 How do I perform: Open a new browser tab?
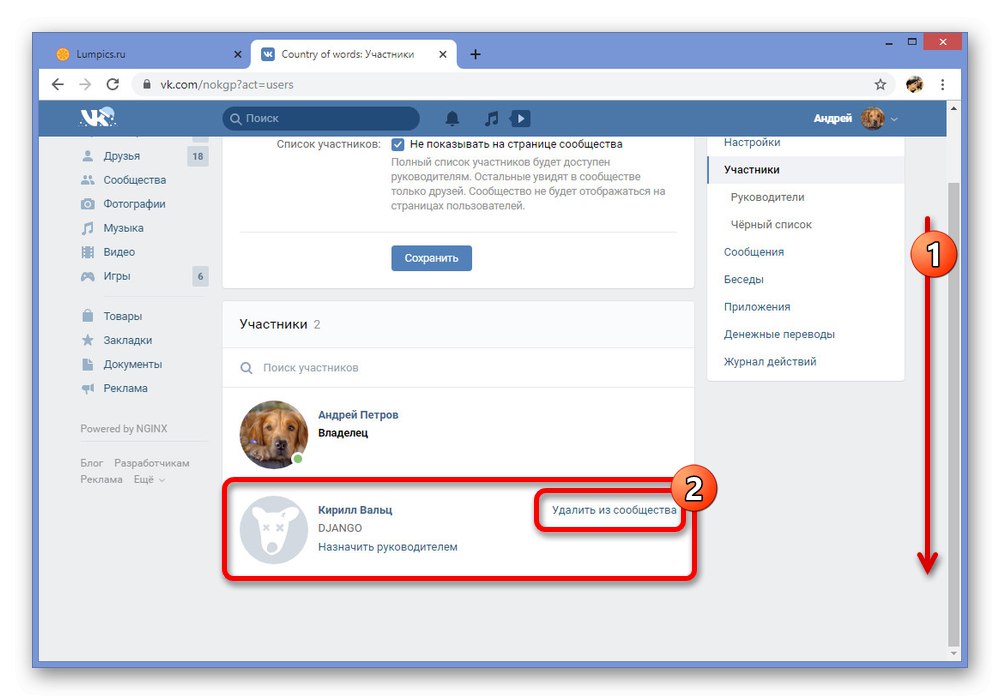tap(475, 54)
